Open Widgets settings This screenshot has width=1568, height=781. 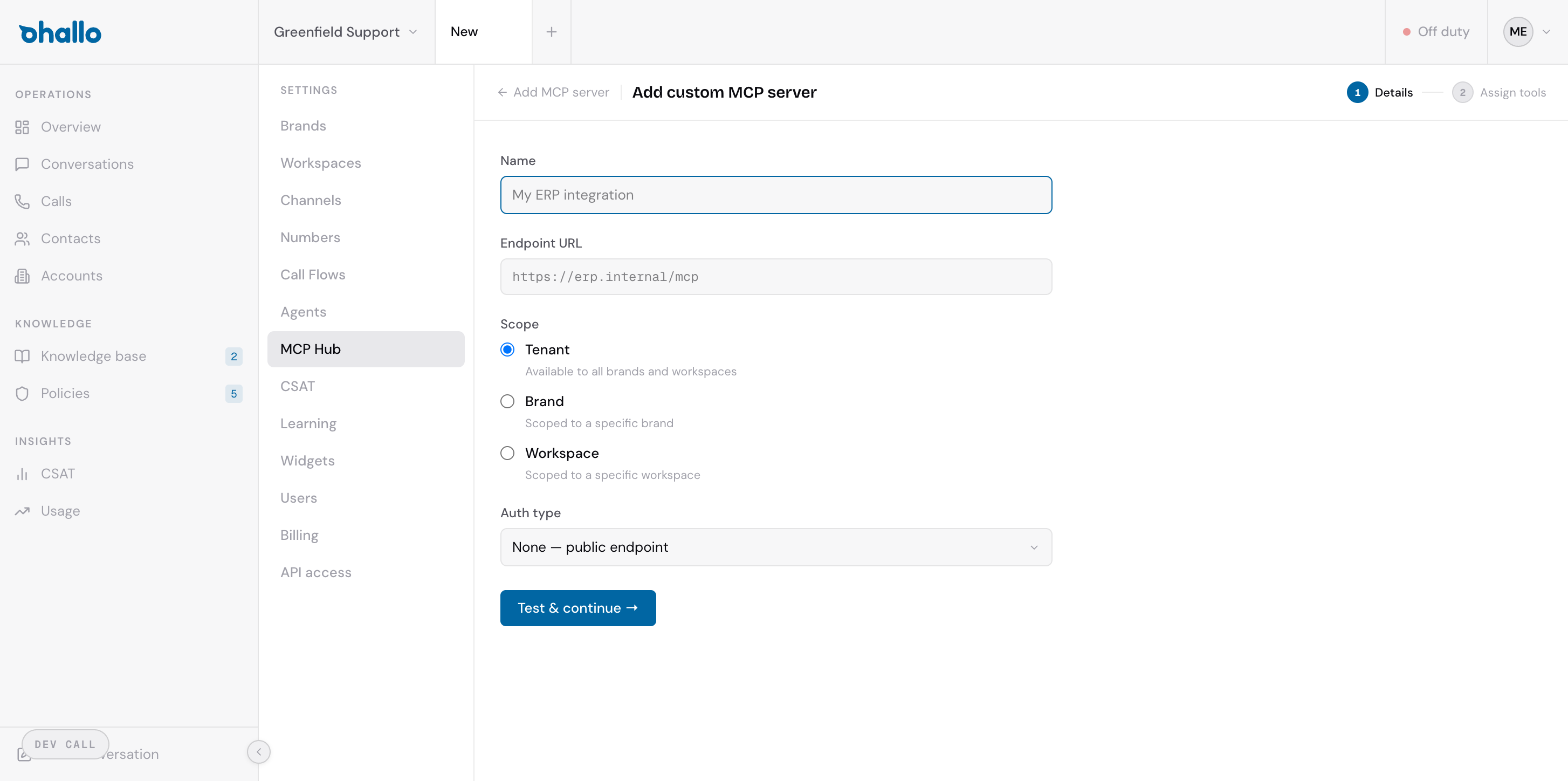coord(366,460)
